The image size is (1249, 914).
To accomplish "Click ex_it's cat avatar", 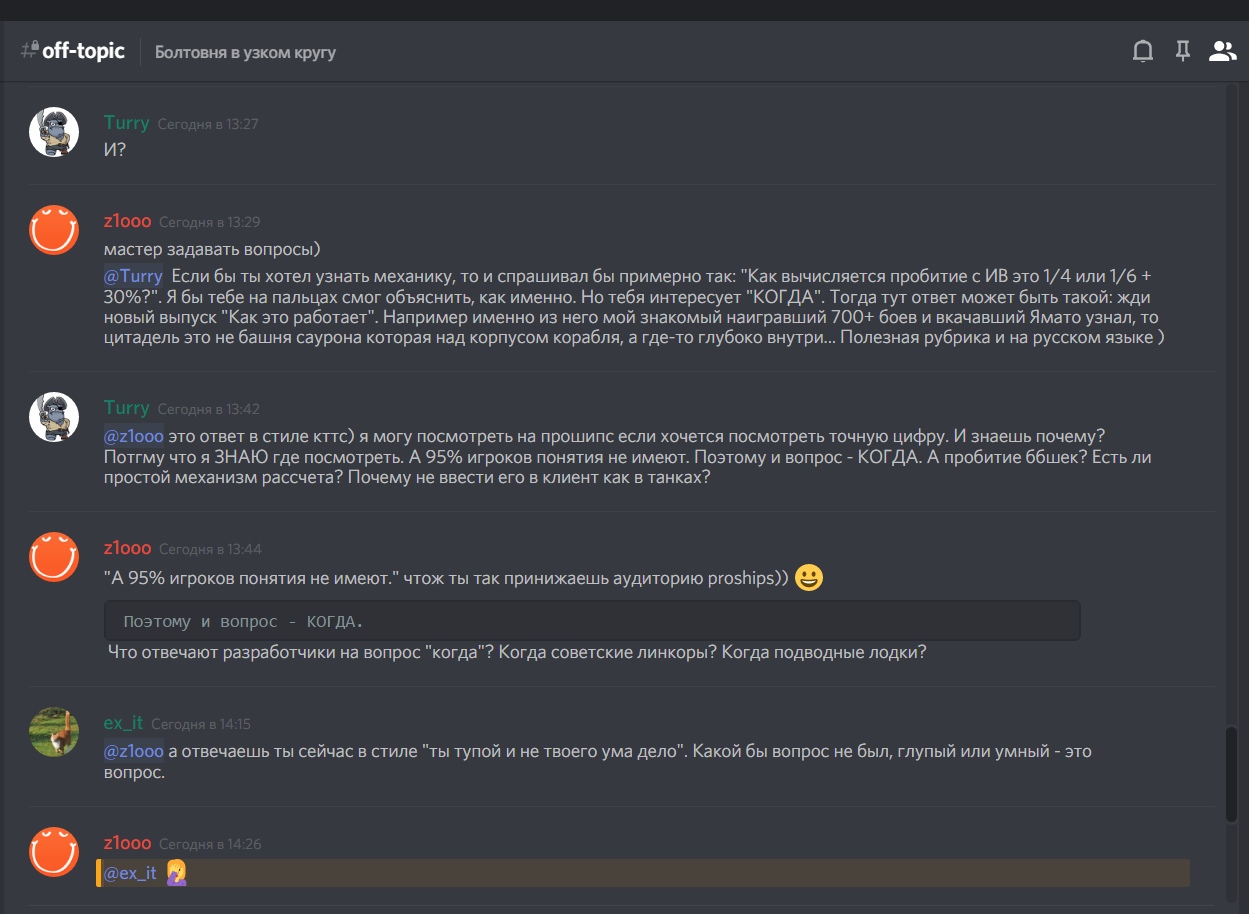I will 54,732.
